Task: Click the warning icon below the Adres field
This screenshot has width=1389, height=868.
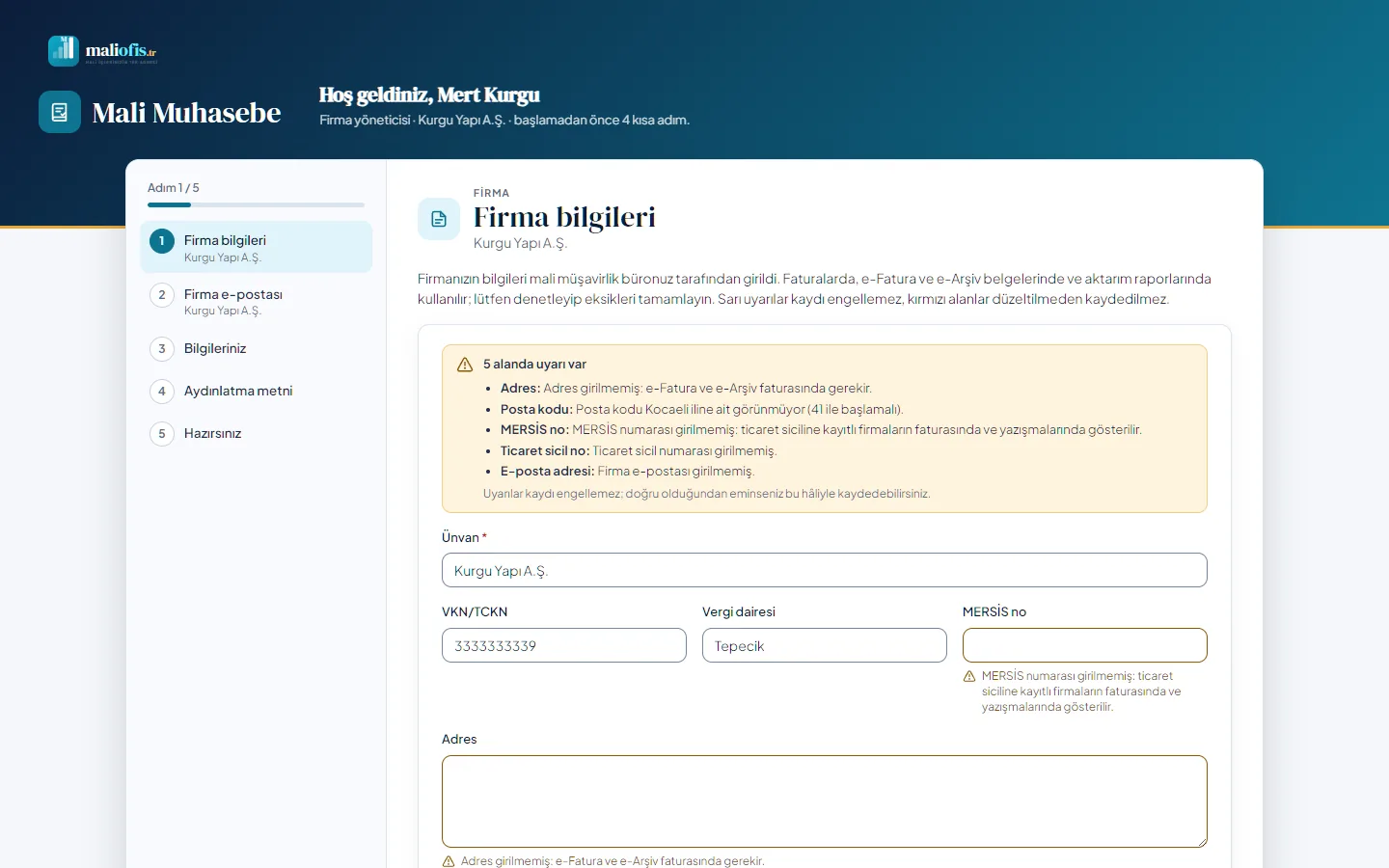Action: point(449,861)
